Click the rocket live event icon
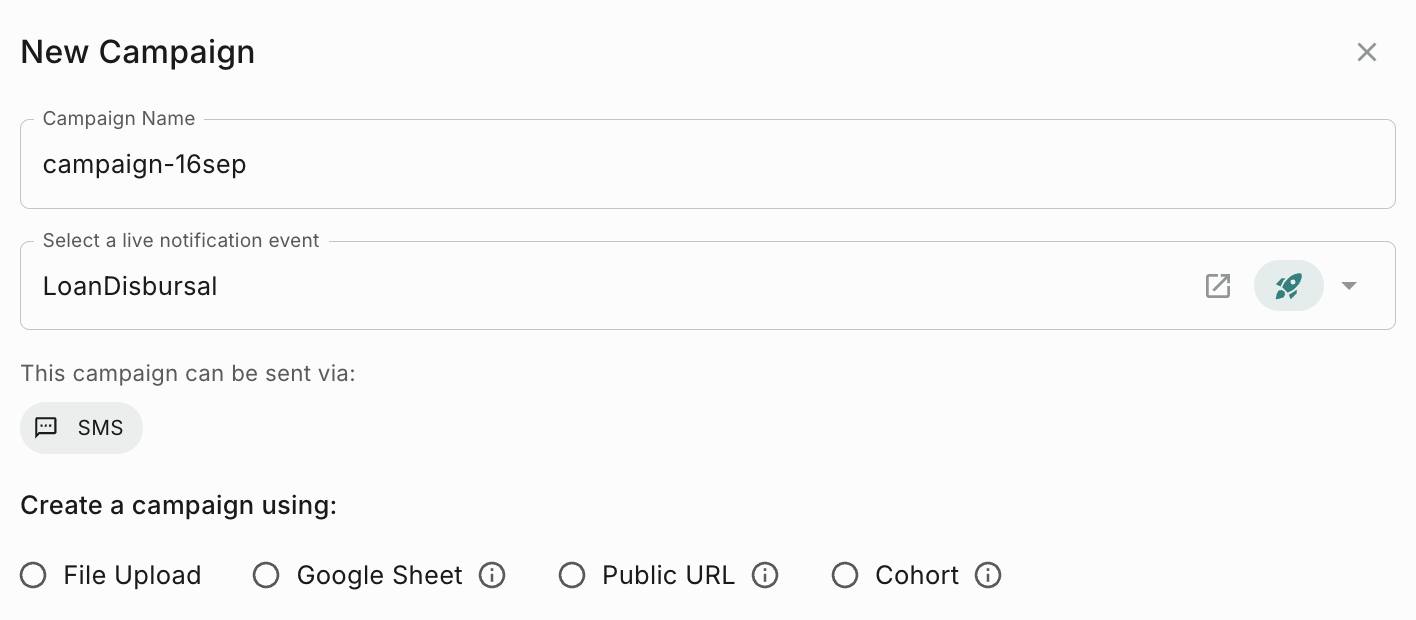This screenshot has height=620, width=1416. tap(1288, 287)
